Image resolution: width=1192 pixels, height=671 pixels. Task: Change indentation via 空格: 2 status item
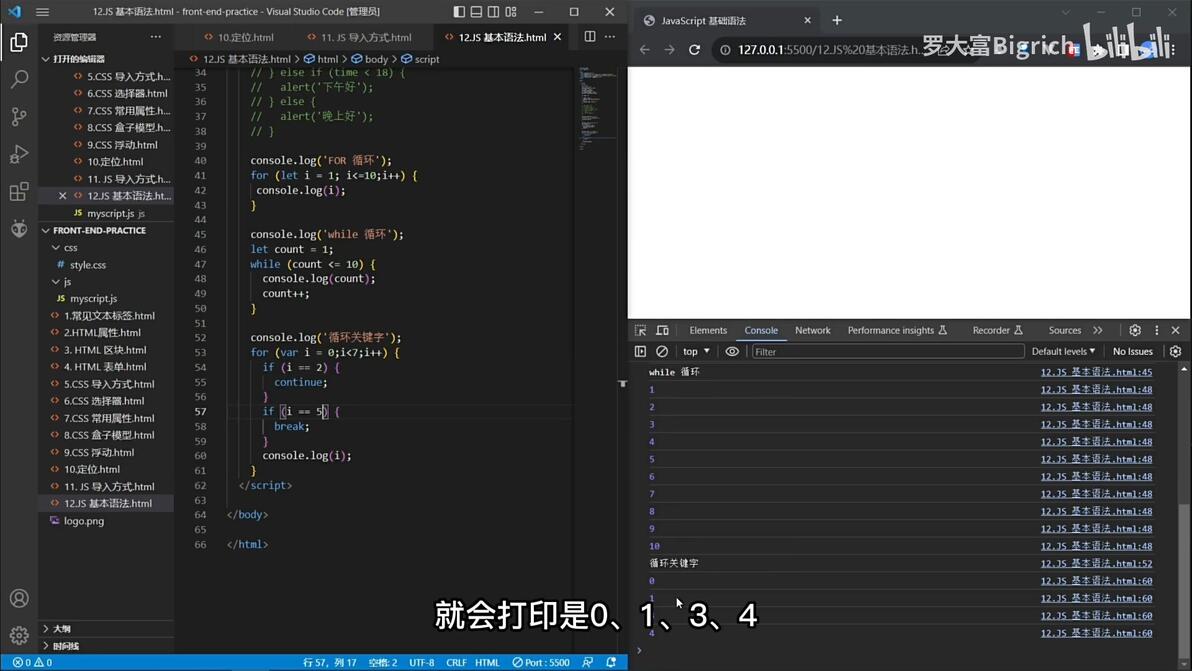(x=382, y=663)
